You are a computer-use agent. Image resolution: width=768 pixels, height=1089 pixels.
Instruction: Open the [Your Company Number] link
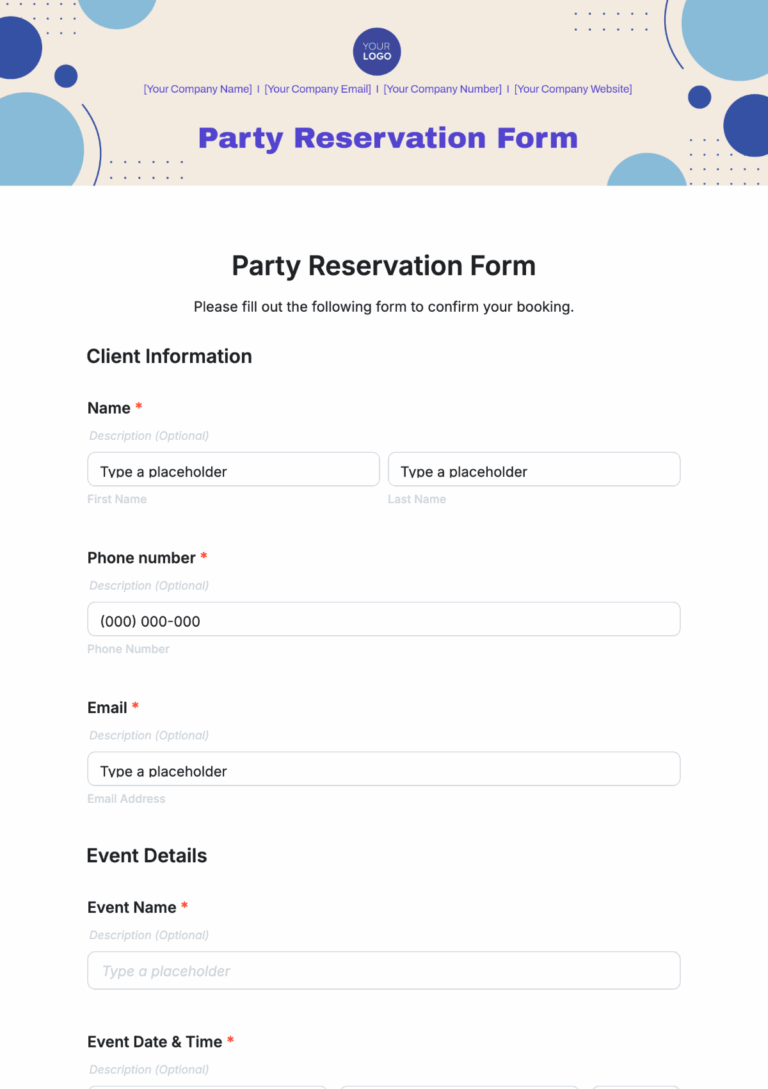click(442, 89)
